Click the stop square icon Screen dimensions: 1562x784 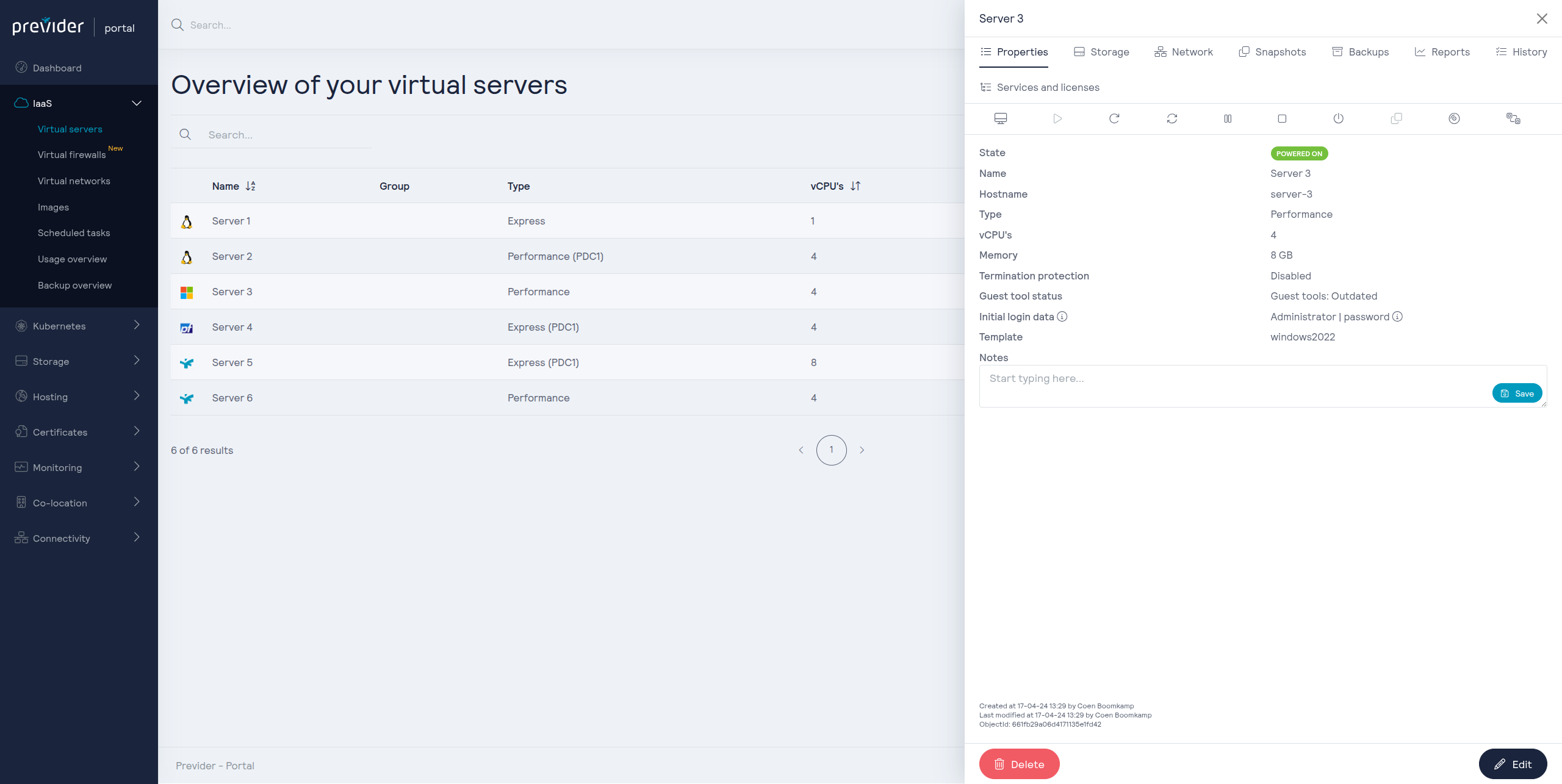[x=1282, y=118]
